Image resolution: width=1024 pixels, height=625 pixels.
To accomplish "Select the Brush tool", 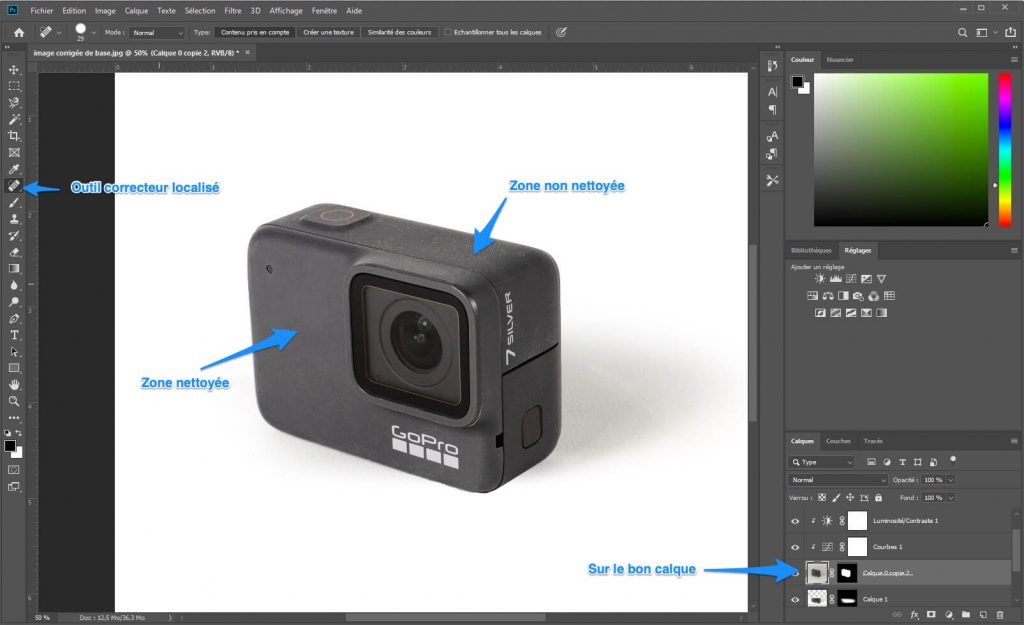I will [14, 202].
